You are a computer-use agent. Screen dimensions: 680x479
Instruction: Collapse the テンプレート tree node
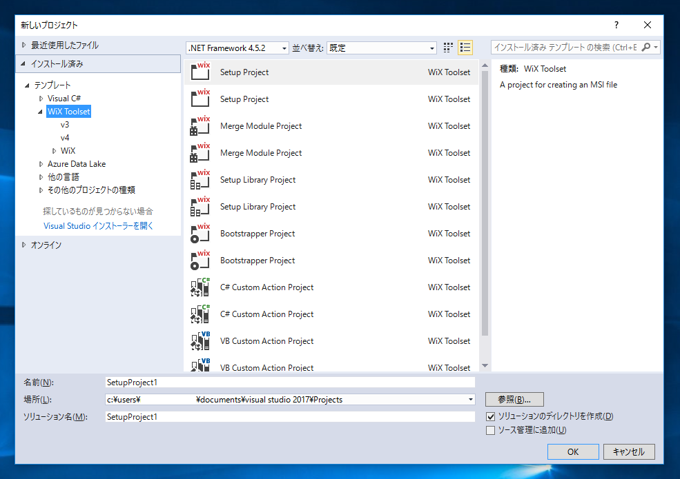[27, 85]
